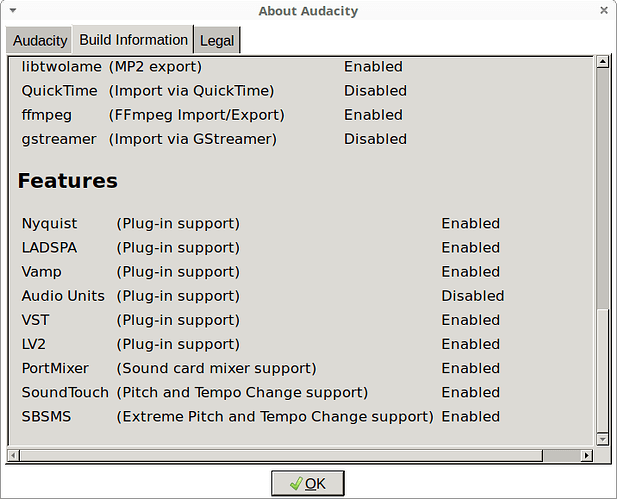
Task: Click the SBSMS feature name
Action: click(47, 416)
